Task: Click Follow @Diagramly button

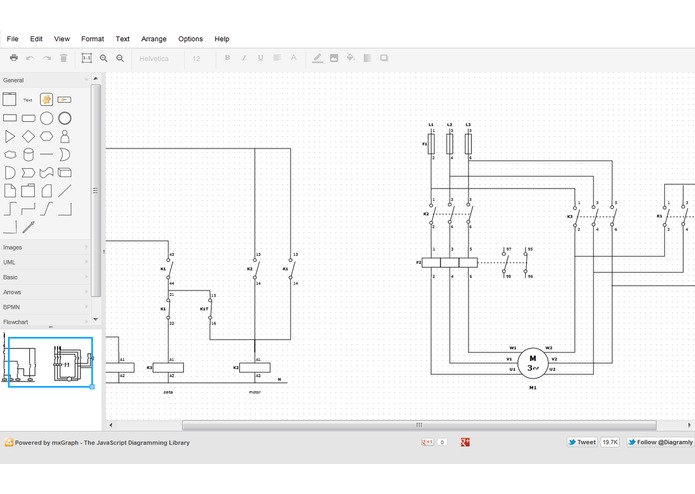Action: pos(660,442)
